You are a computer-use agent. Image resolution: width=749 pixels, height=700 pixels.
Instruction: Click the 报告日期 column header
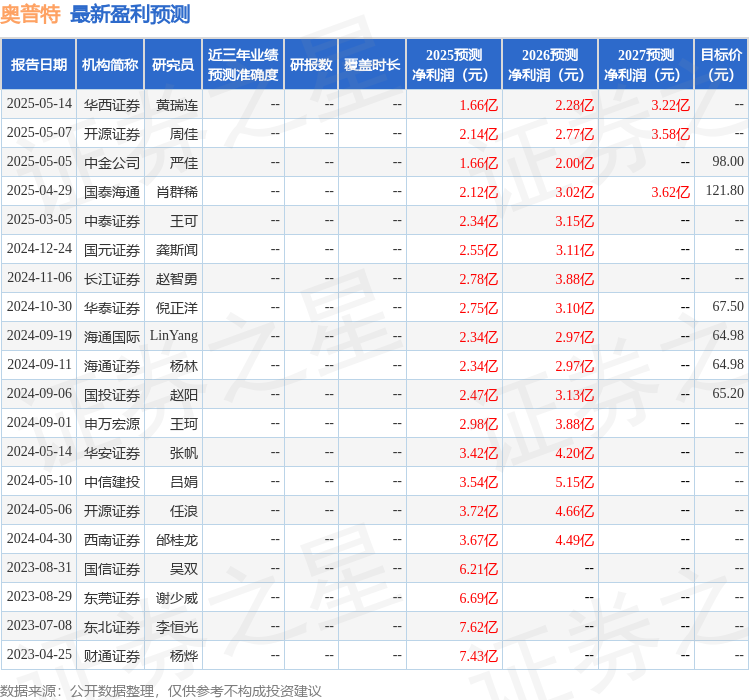(39, 65)
